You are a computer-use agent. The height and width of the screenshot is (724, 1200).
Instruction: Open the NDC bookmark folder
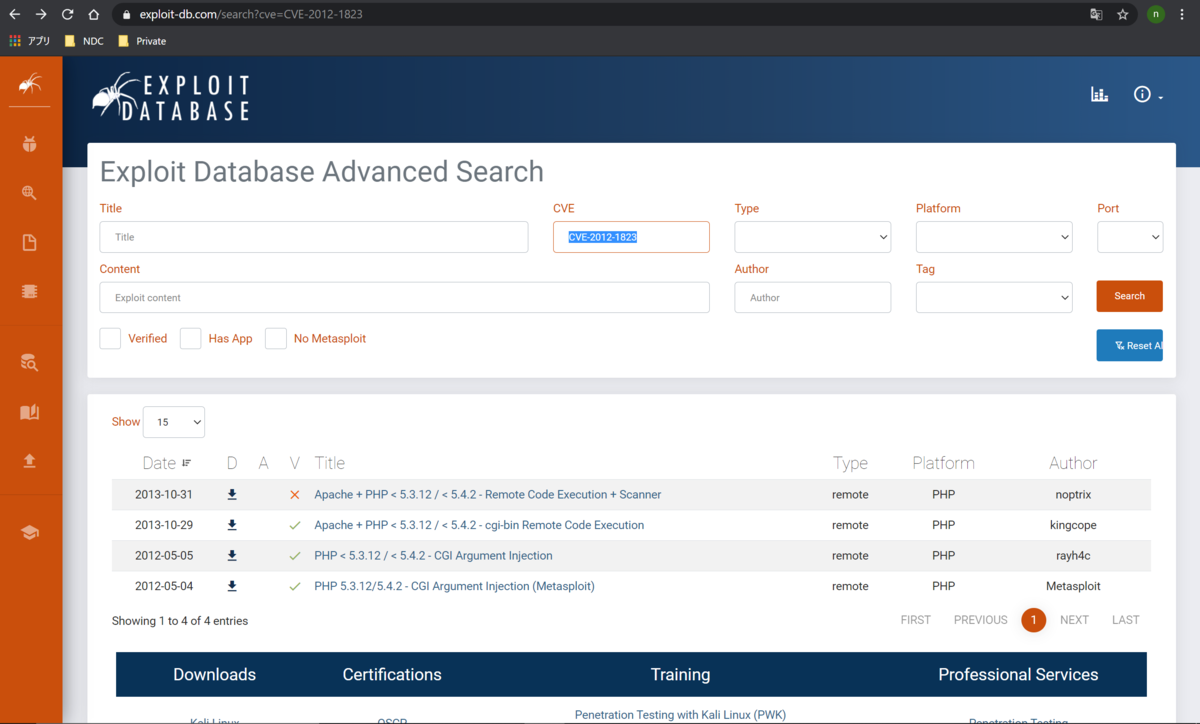(84, 41)
